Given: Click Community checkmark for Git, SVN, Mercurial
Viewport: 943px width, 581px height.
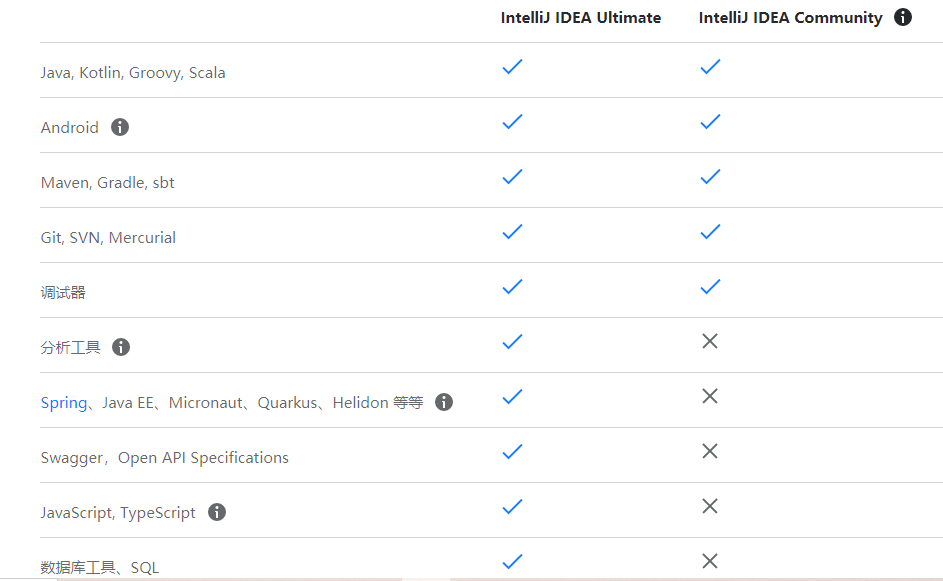Looking at the screenshot, I should click(x=710, y=232).
